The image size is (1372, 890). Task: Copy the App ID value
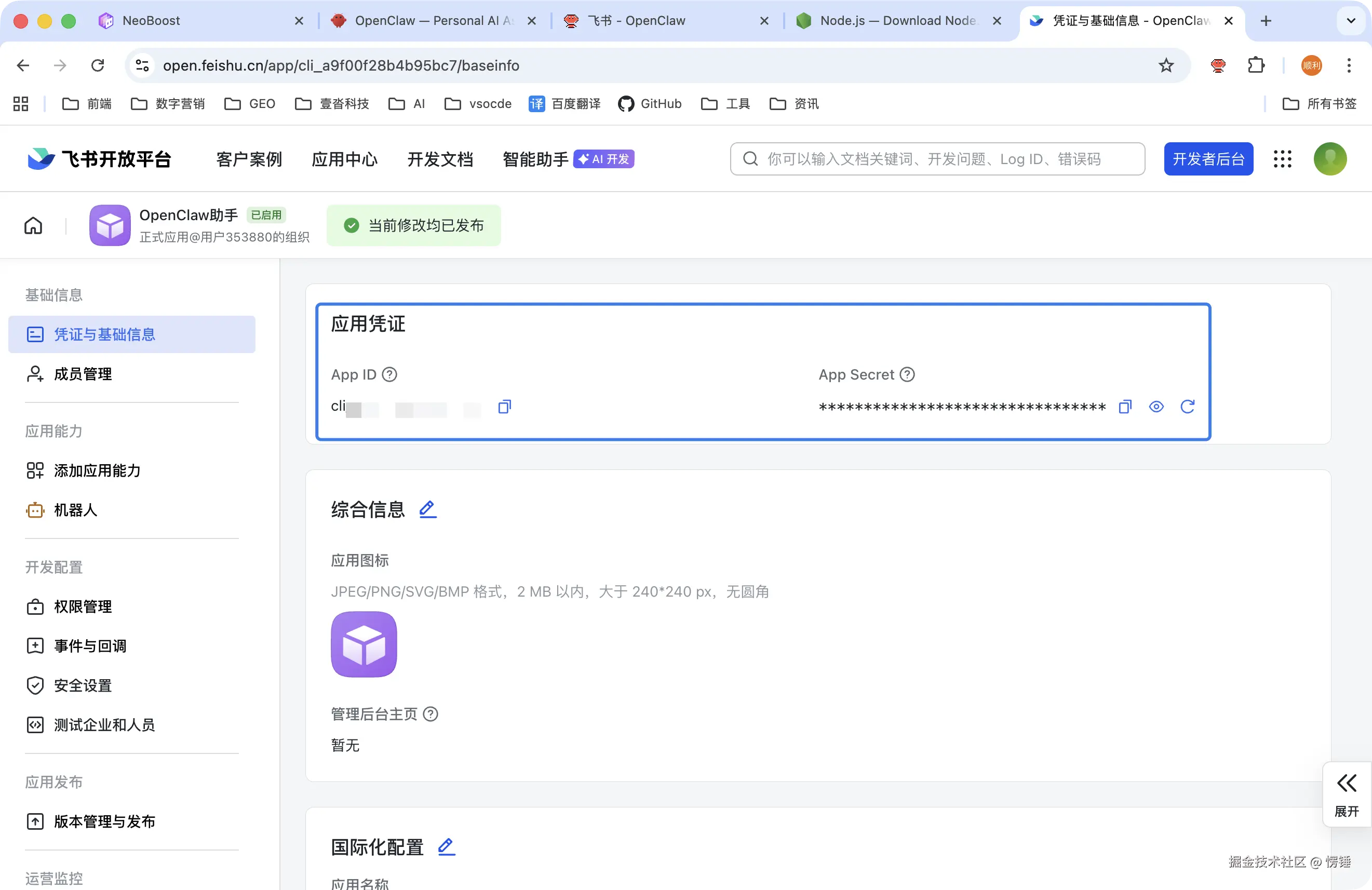pos(504,407)
